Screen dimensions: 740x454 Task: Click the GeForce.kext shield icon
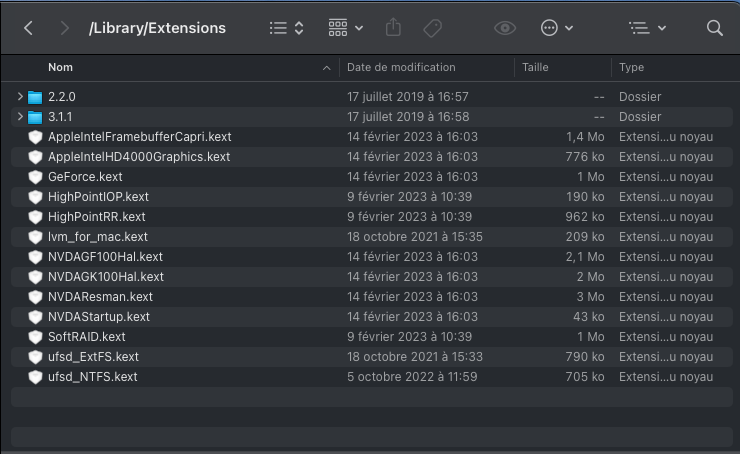pos(35,177)
